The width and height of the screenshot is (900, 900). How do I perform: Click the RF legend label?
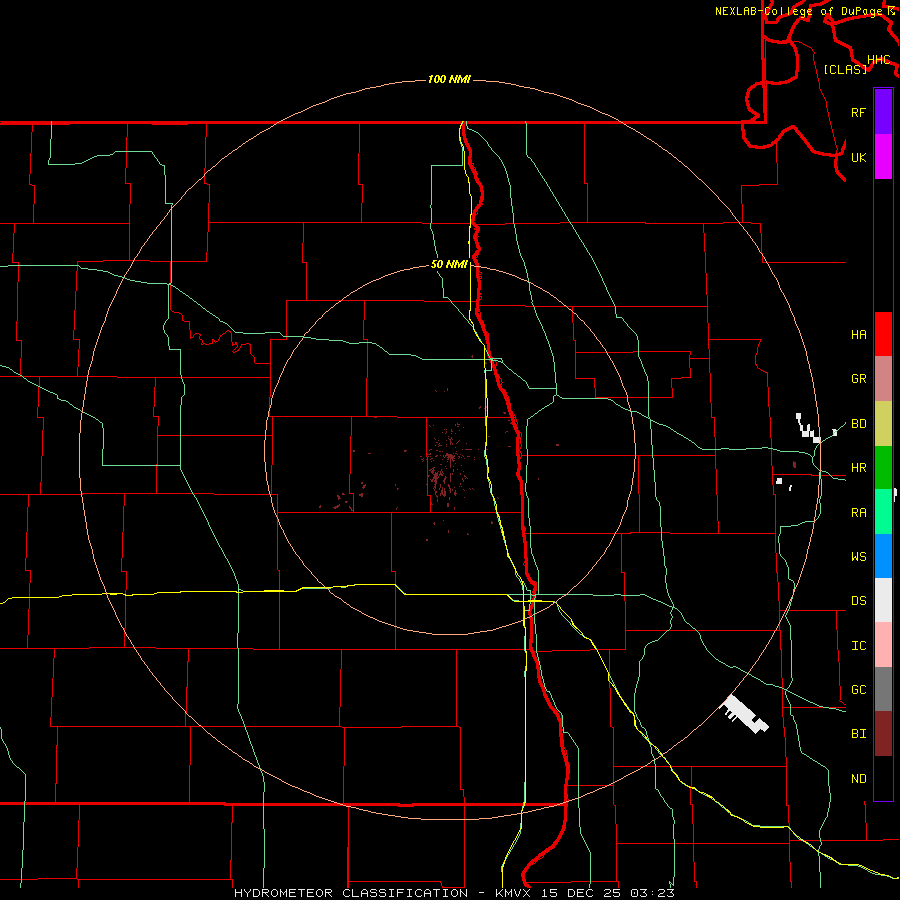point(858,112)
